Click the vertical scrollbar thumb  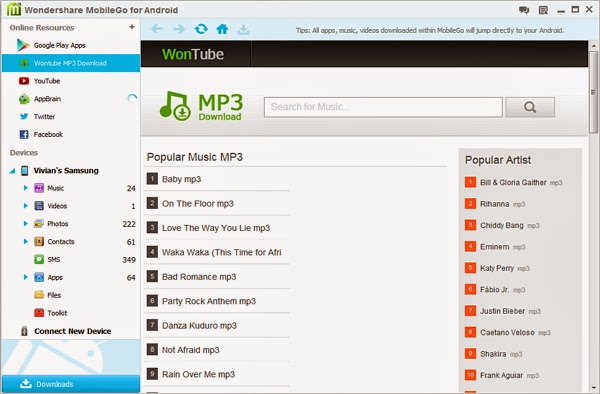pos(593,93)
